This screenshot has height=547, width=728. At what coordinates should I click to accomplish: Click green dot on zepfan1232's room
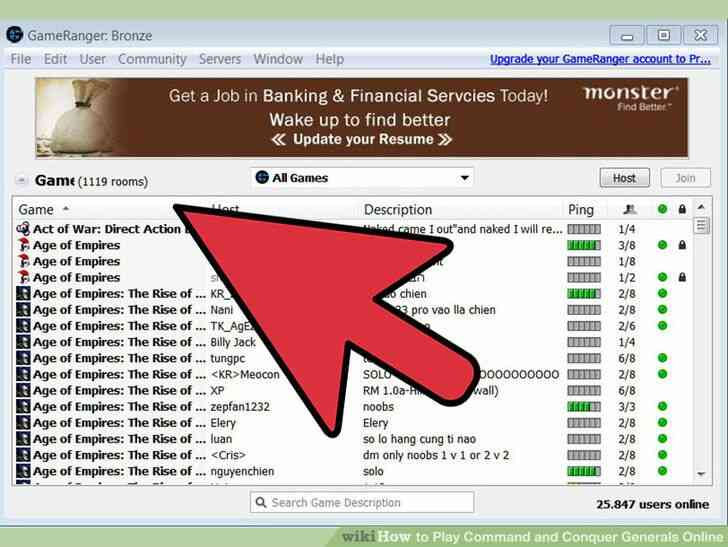pyautogui.click(x=663, y=406)
